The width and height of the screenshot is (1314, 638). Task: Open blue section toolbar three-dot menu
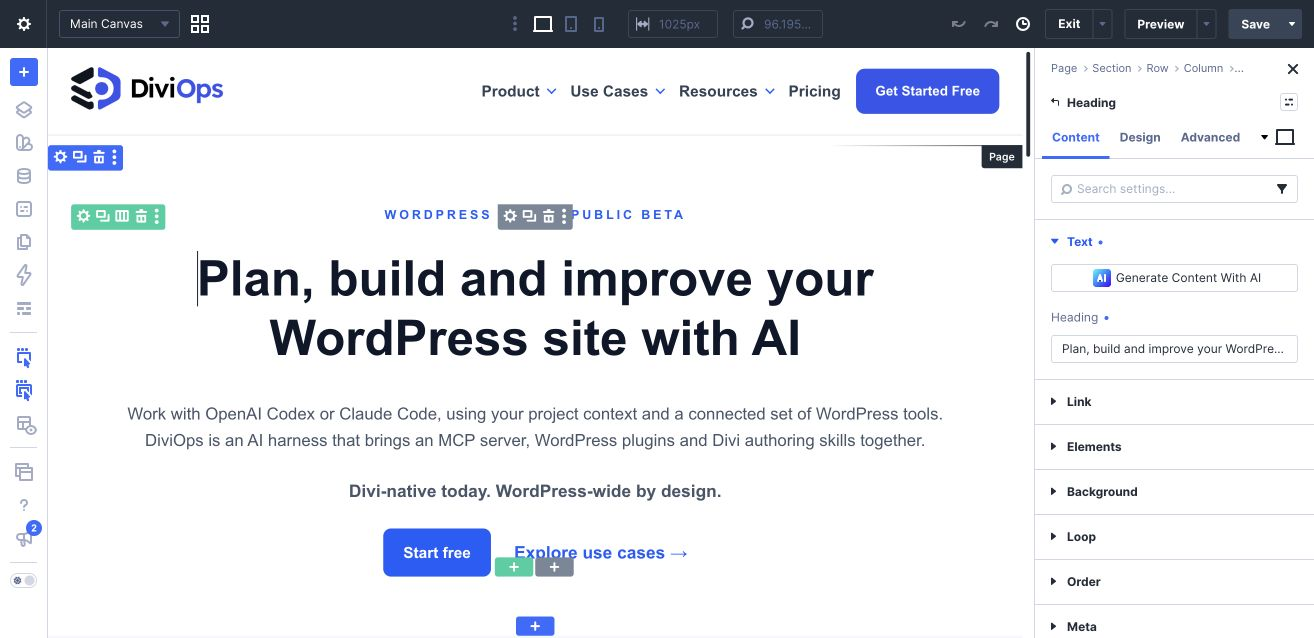(114, 157)
